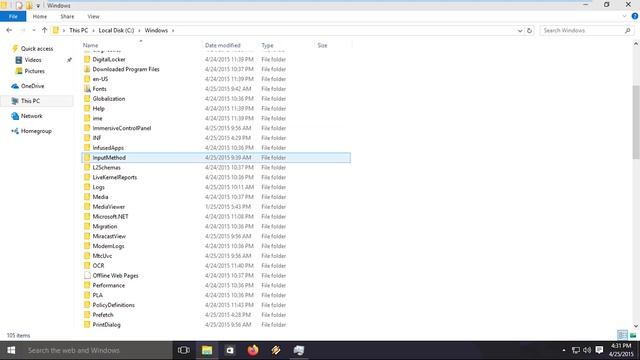Expand chevron after Windows breadcrumb
Screen dimensions: 640x360
point(173,31)
